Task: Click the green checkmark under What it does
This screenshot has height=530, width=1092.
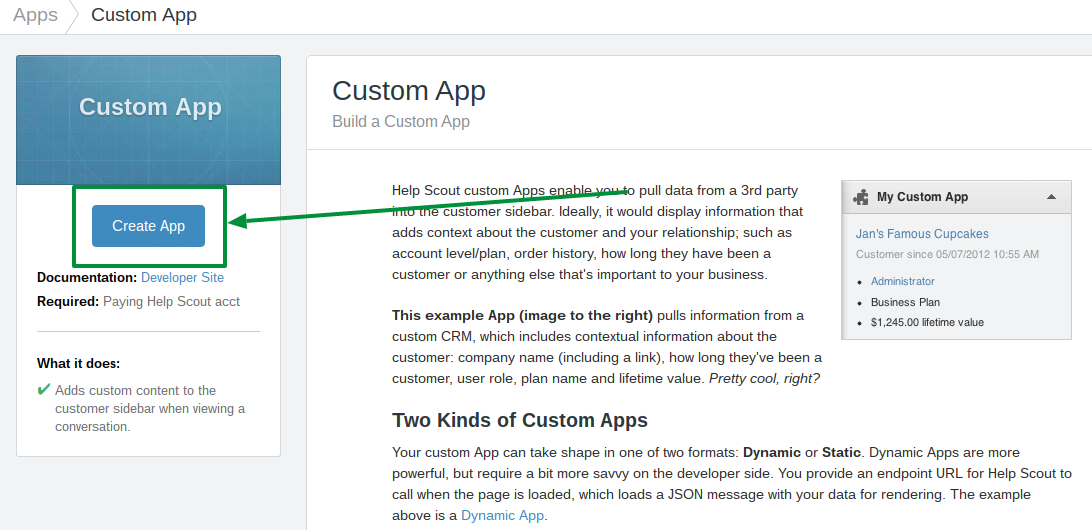Action: click(44, 389)
